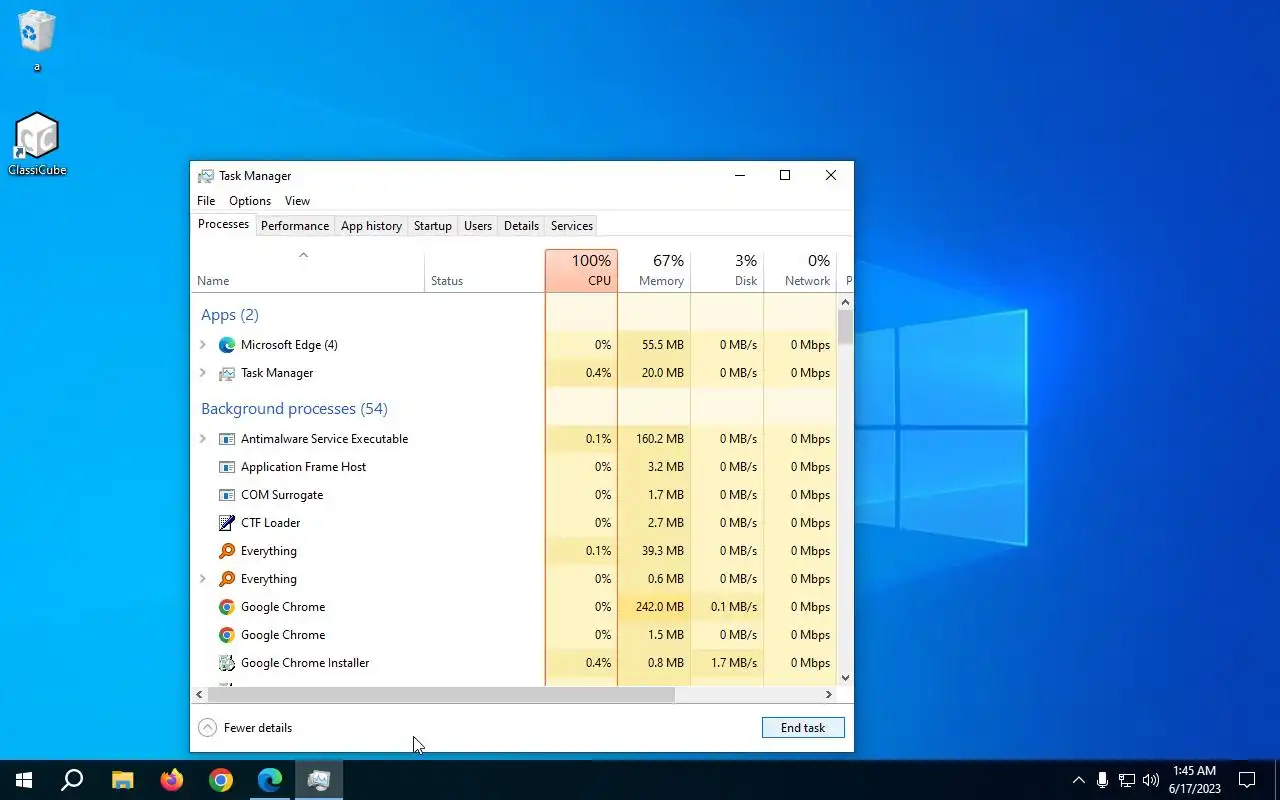
Task: Sort by the Memory column header
Action: point(654,271)
